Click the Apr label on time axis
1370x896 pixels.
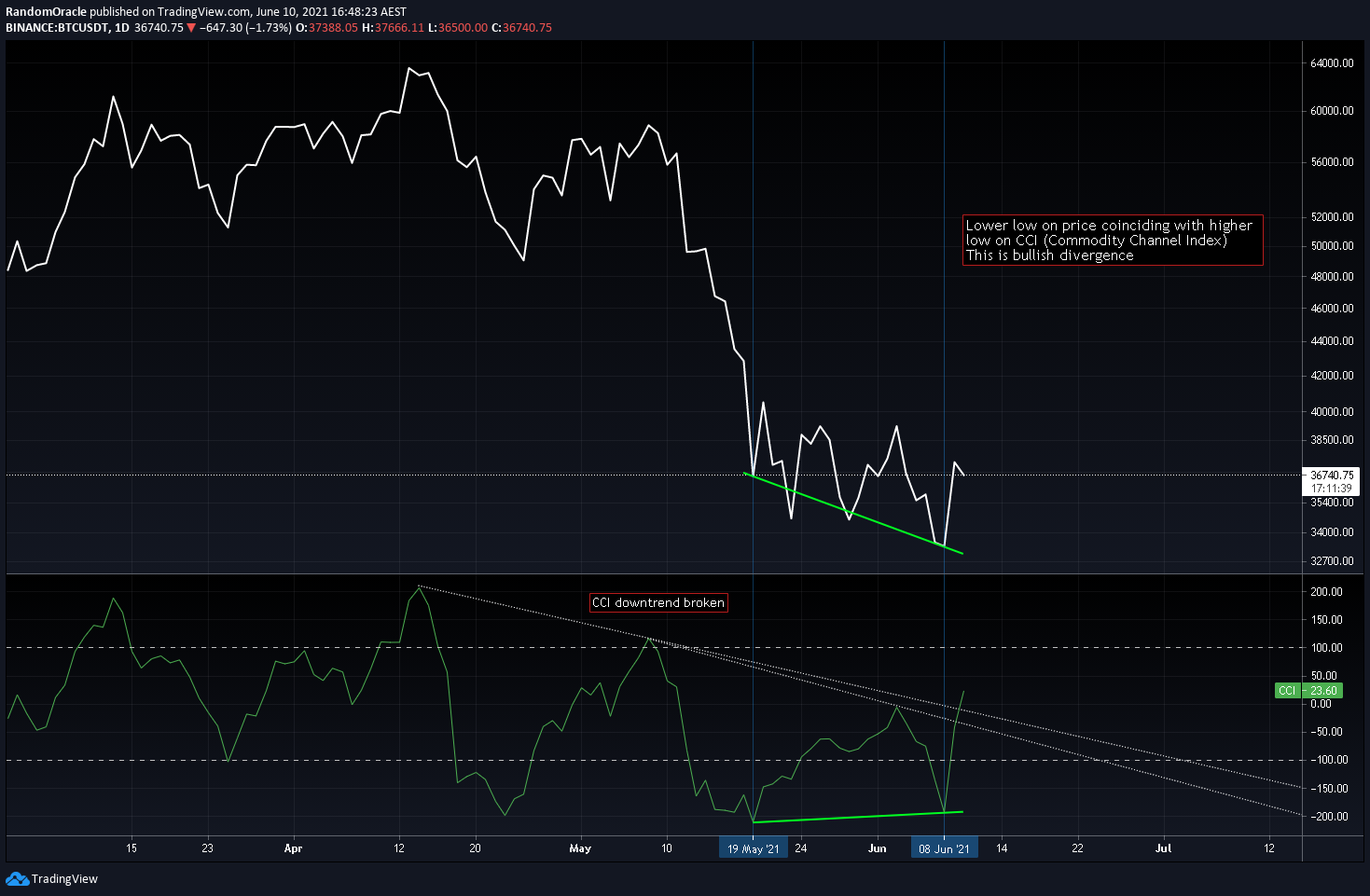coord(293,848)
